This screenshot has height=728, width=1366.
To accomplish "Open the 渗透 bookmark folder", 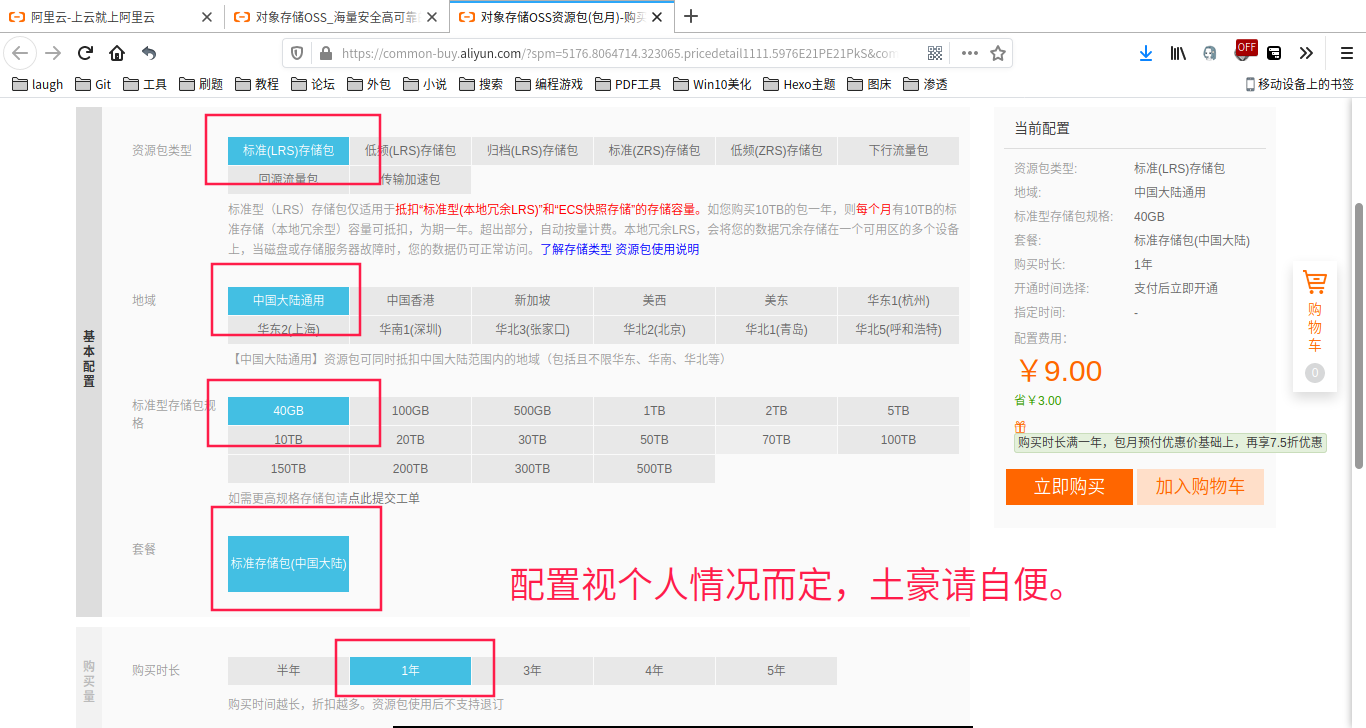I will tap(925, 84).
